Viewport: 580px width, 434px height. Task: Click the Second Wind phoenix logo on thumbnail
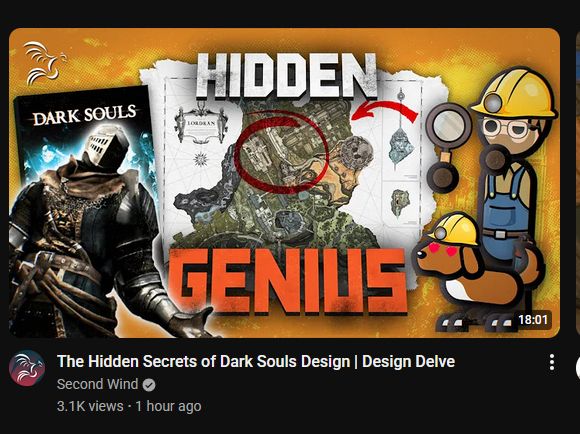[44, 63]
